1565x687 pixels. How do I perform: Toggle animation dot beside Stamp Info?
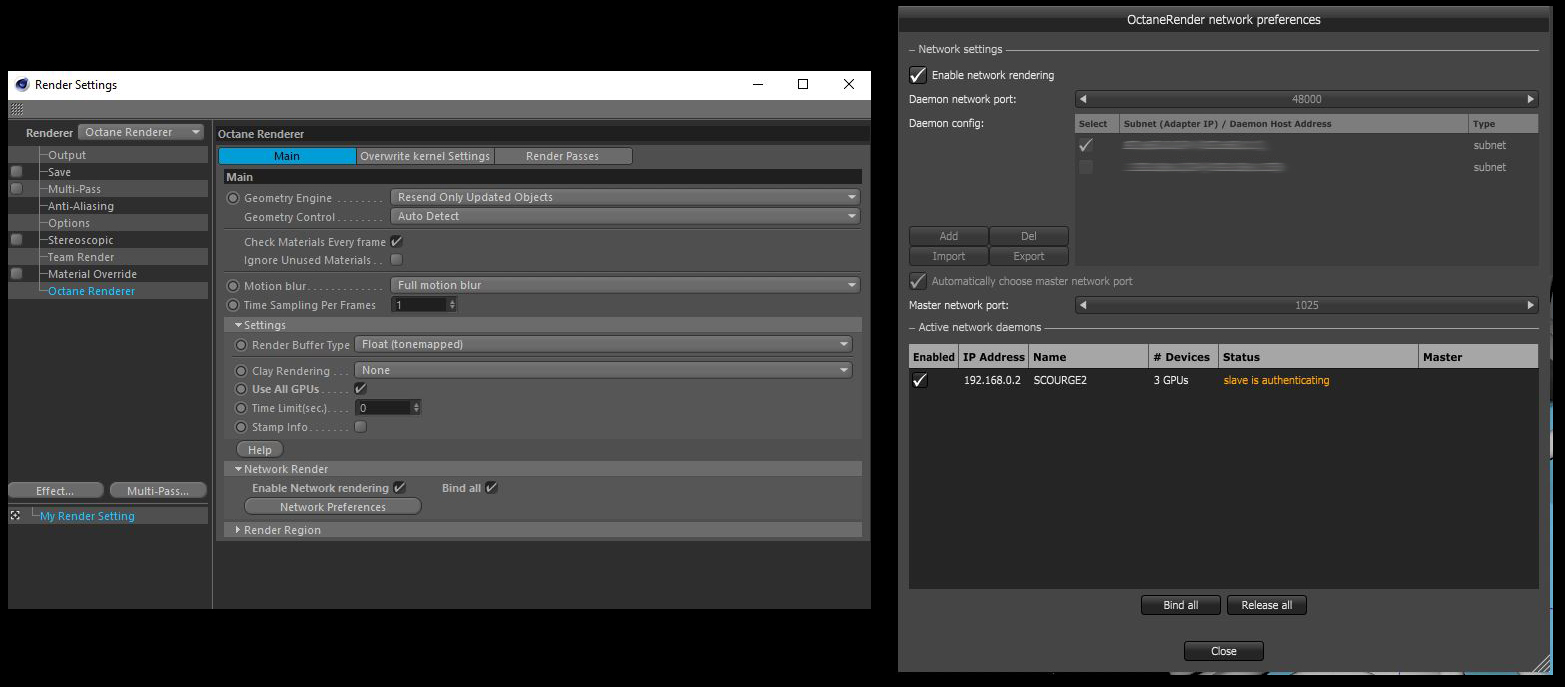click(x=241, y=427)
